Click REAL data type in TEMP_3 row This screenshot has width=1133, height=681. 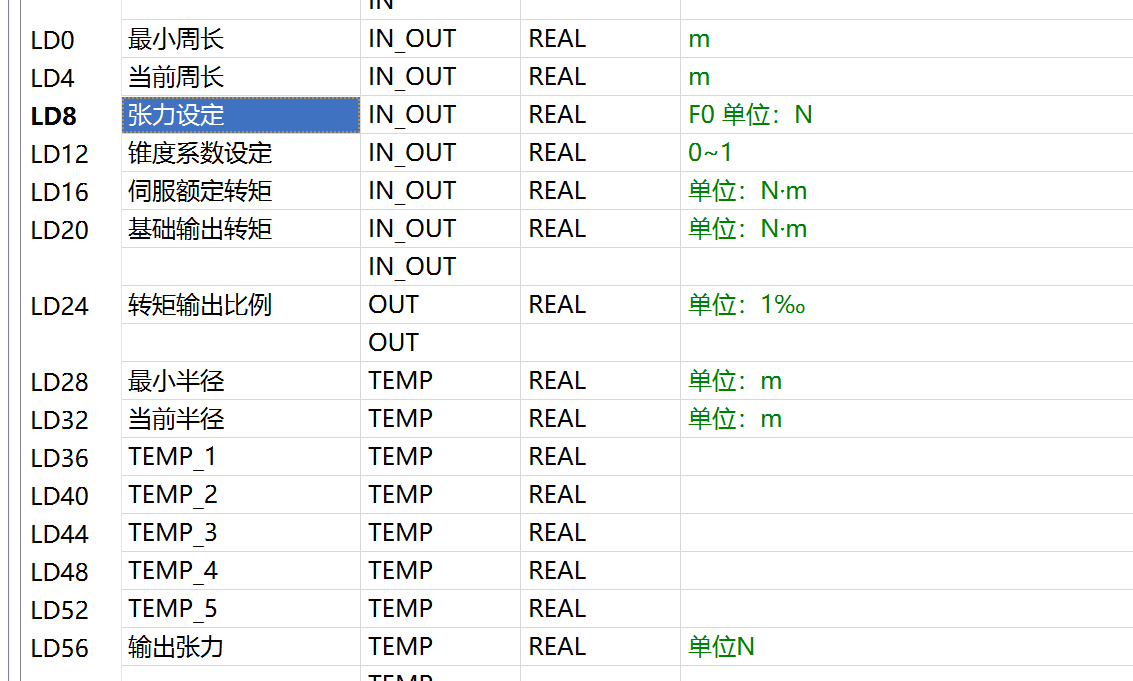(x=557, y=532)
